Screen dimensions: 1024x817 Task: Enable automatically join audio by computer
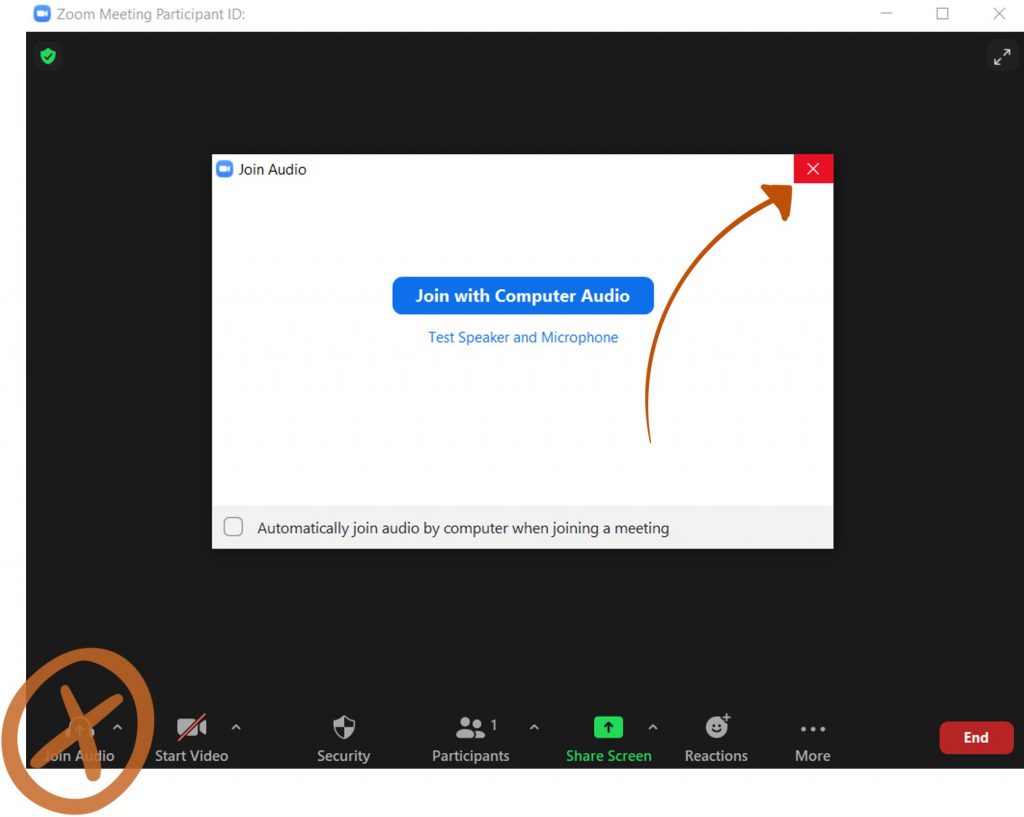(233, 526)
